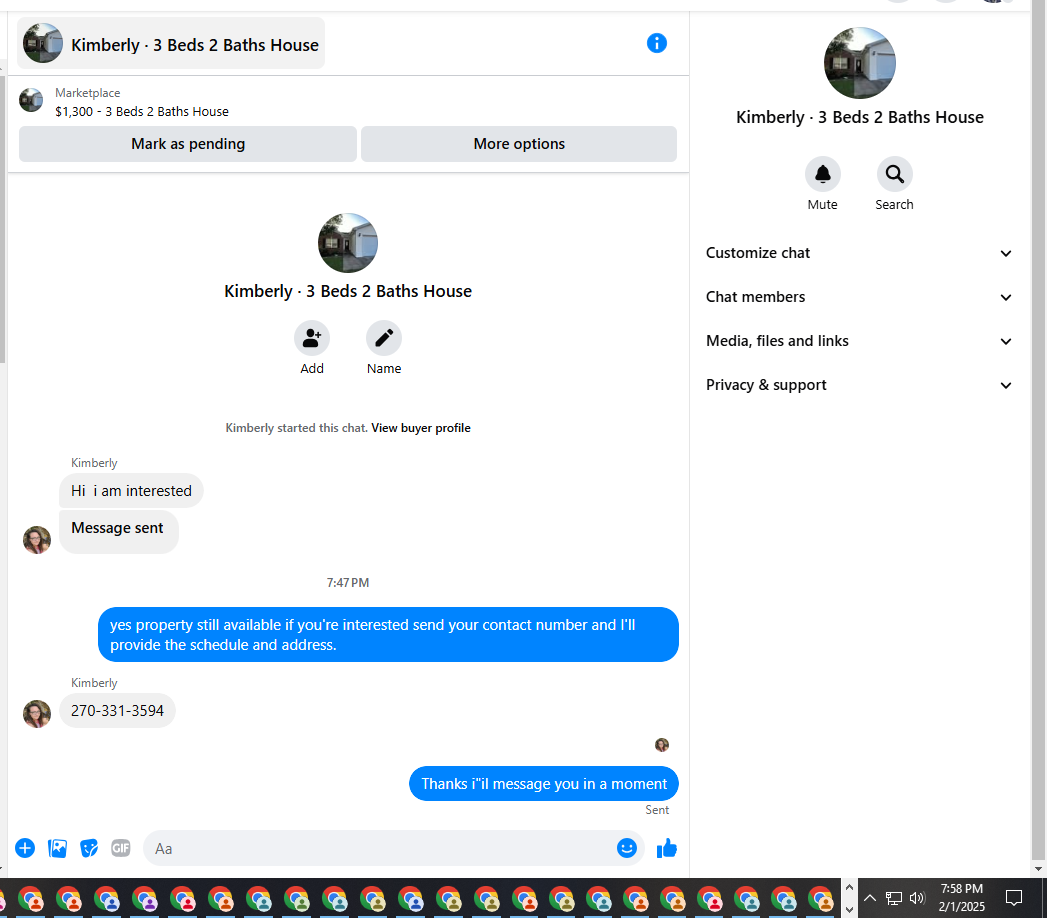The image size is (1047, 918).
Task: Add people with the Add person icon
Action: tap(312, 338)
